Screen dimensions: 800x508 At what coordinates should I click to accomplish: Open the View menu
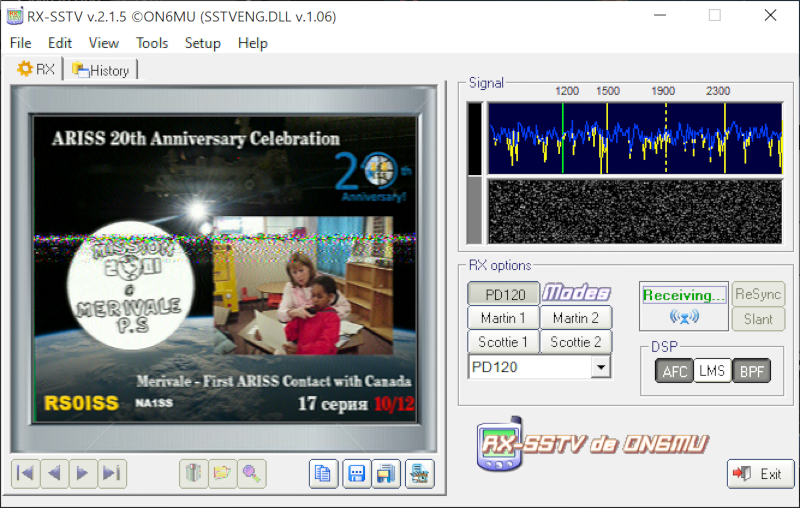[104, 43]
